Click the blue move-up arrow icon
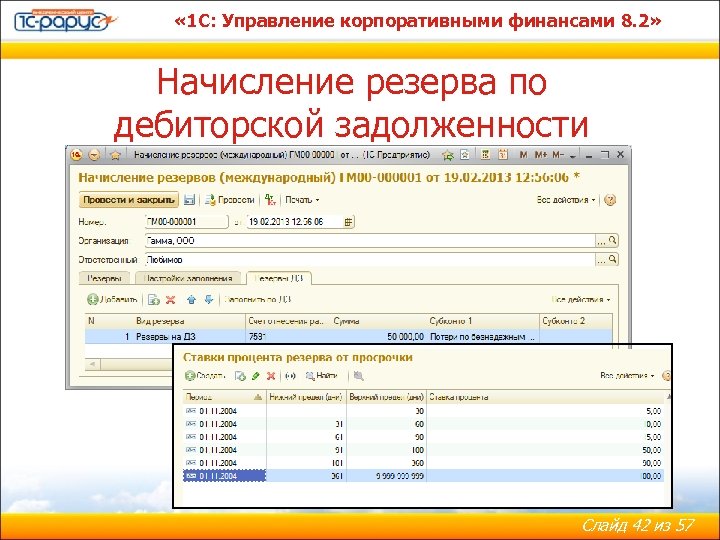720x540 pixels. 191,300
